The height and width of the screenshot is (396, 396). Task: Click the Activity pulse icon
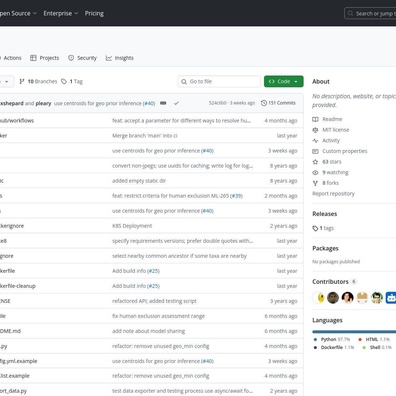[315, 140]
